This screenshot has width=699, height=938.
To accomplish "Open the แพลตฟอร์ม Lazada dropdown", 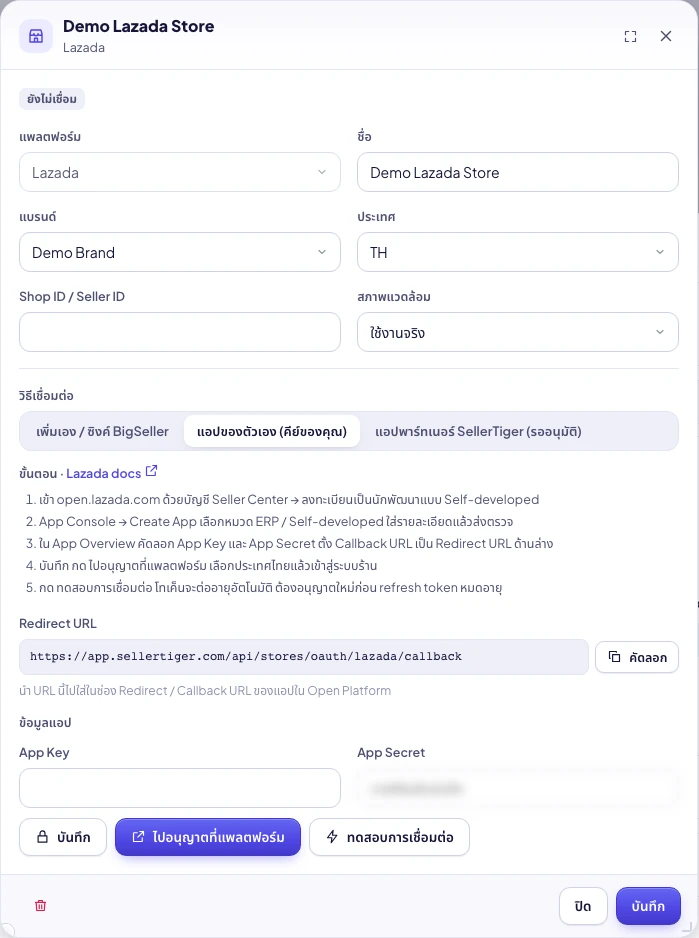I will click(180, 172).
